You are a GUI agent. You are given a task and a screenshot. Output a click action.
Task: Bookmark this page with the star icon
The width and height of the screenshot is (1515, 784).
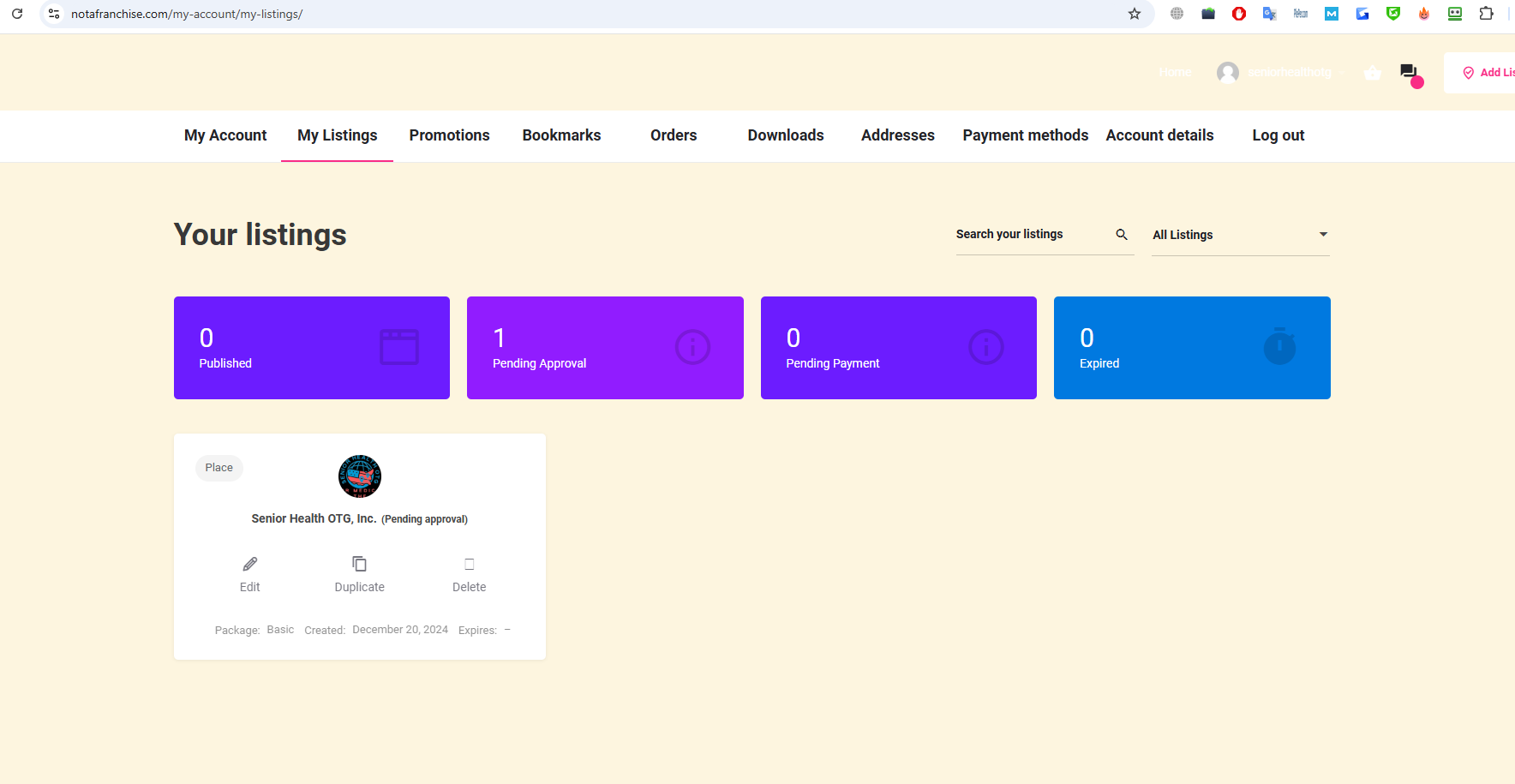1135,14
